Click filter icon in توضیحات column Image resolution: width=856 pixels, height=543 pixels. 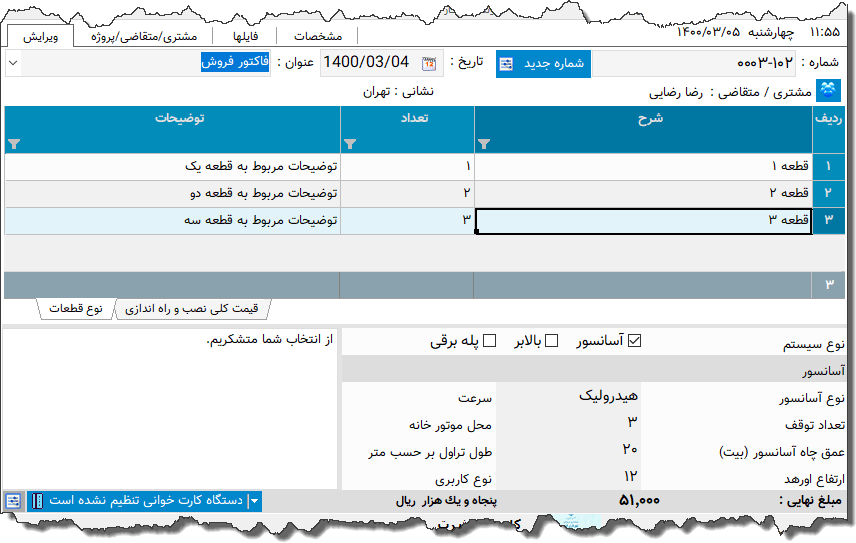pos(14,144)
